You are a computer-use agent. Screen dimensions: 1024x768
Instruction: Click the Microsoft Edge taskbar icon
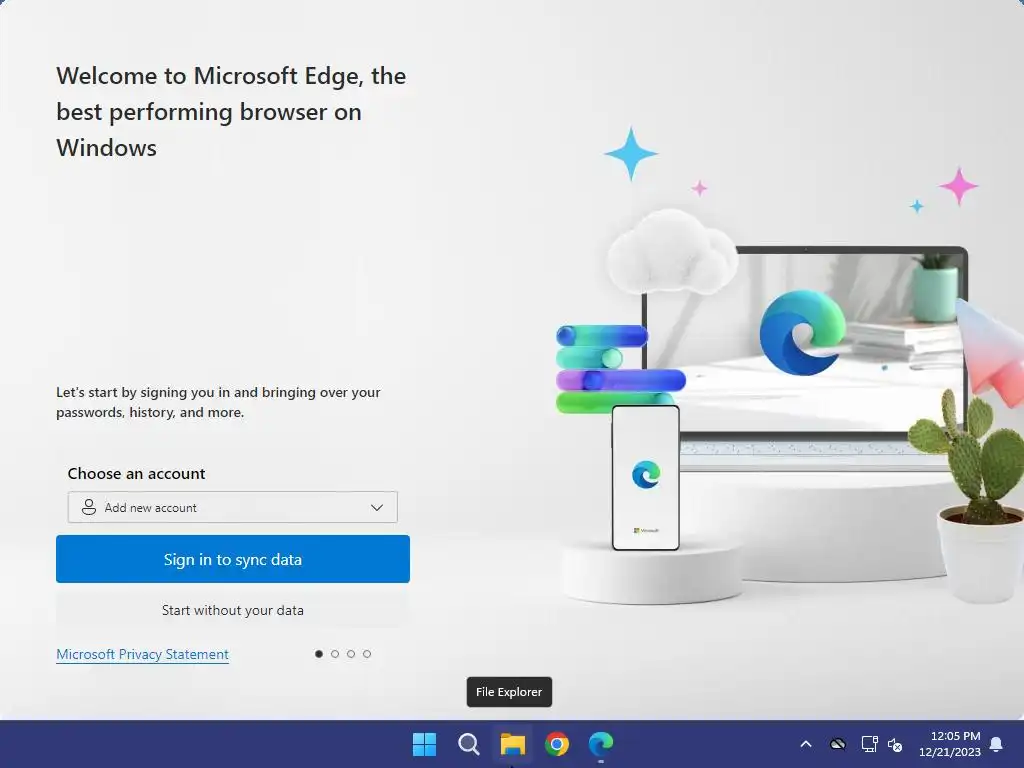click(x=601, y=744)
